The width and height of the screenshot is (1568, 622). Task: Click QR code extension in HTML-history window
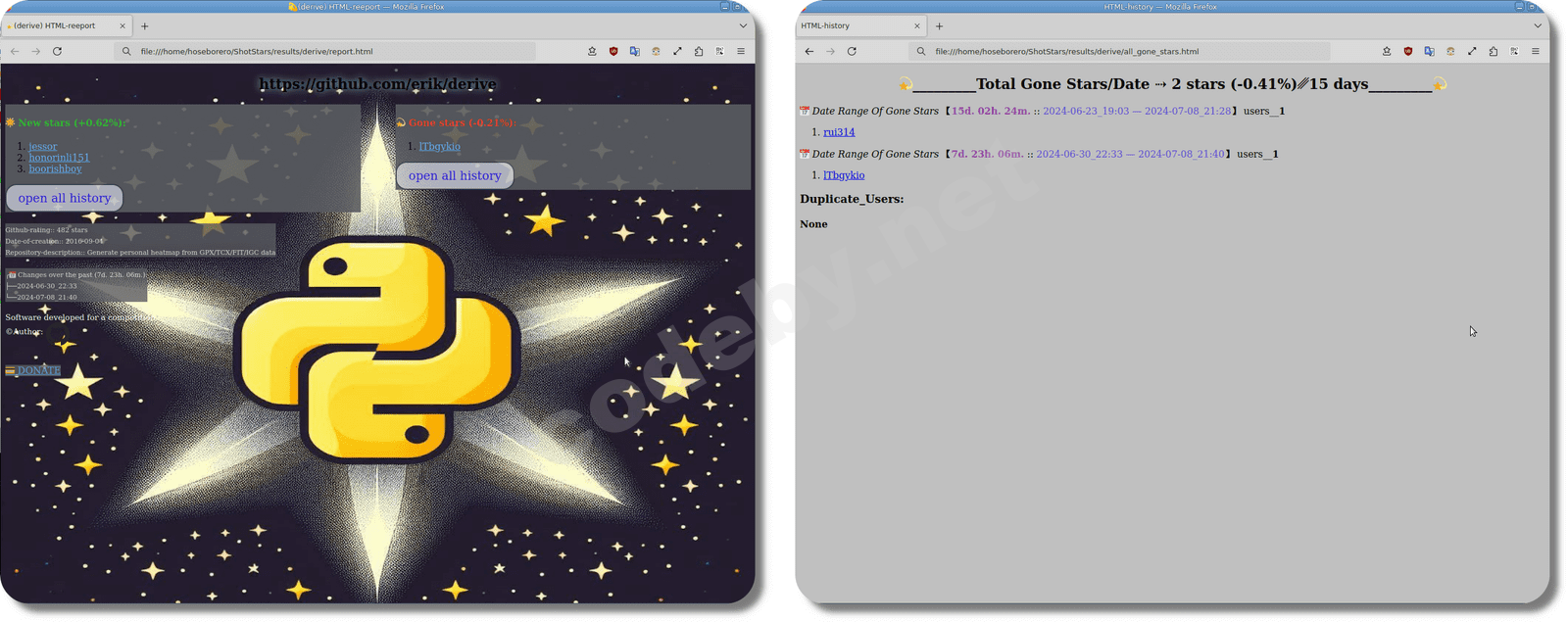[x=1515, y=51]
